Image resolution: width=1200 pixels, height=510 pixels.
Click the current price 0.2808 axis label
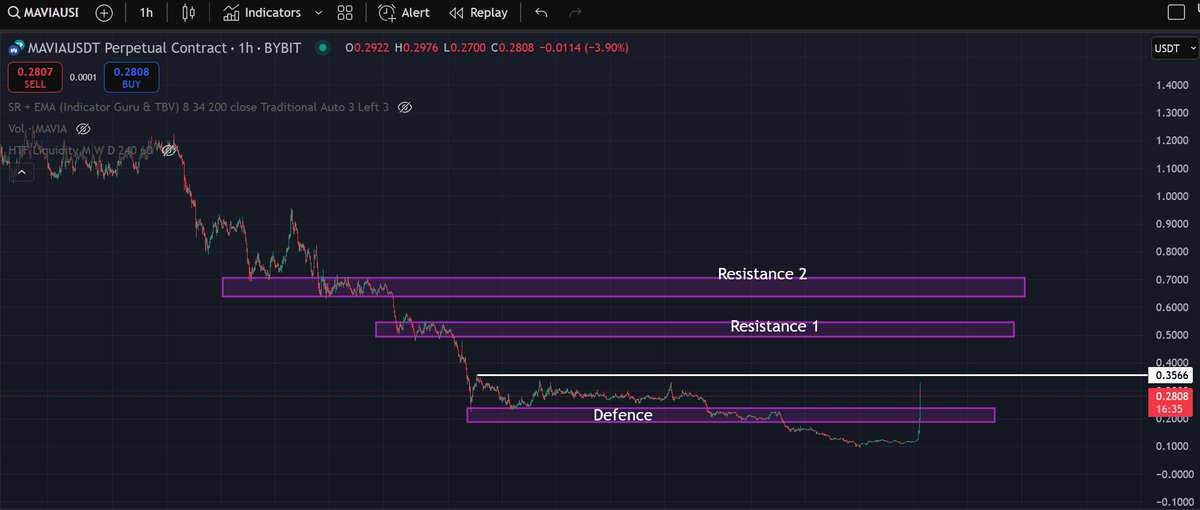(1172, 402)
